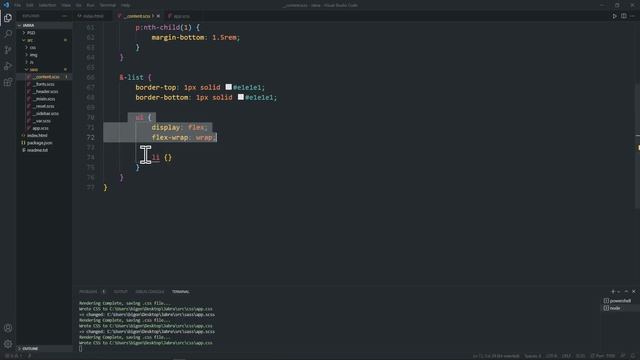The width and height of the screenshot is (640, 360).
Task: Click the Visual Studio Code logo
Action: point(6,5)
